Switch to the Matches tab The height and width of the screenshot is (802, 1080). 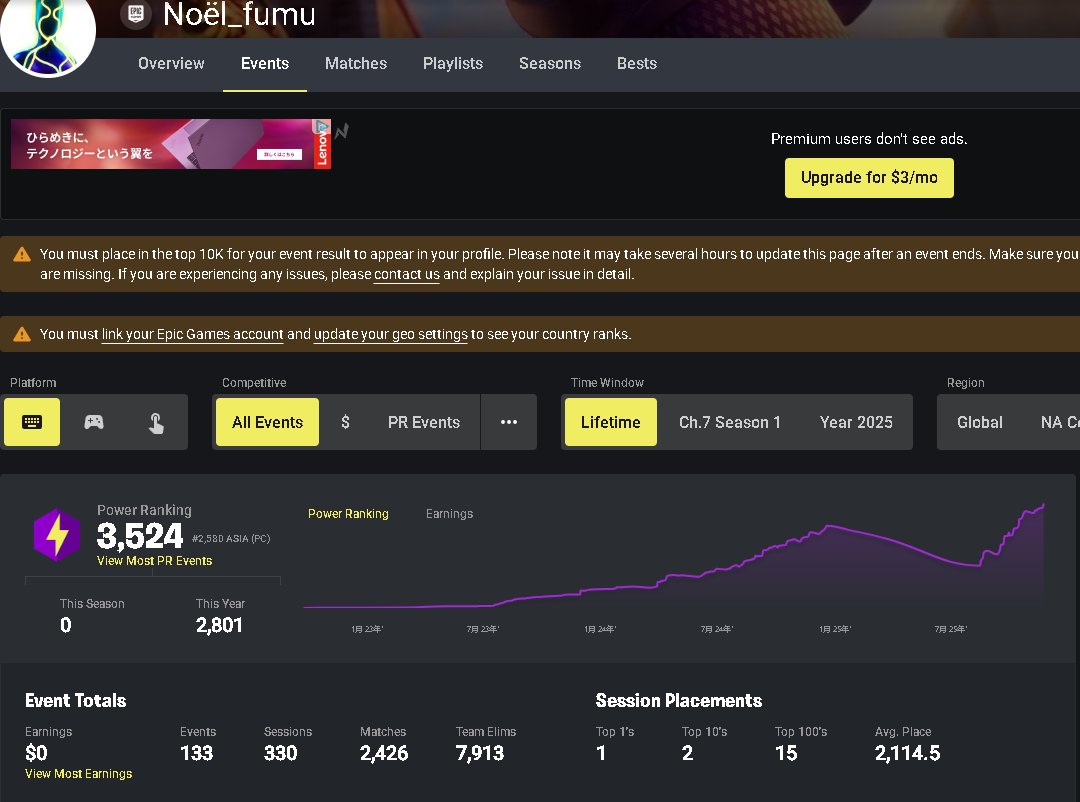click(x=355, y=63)
